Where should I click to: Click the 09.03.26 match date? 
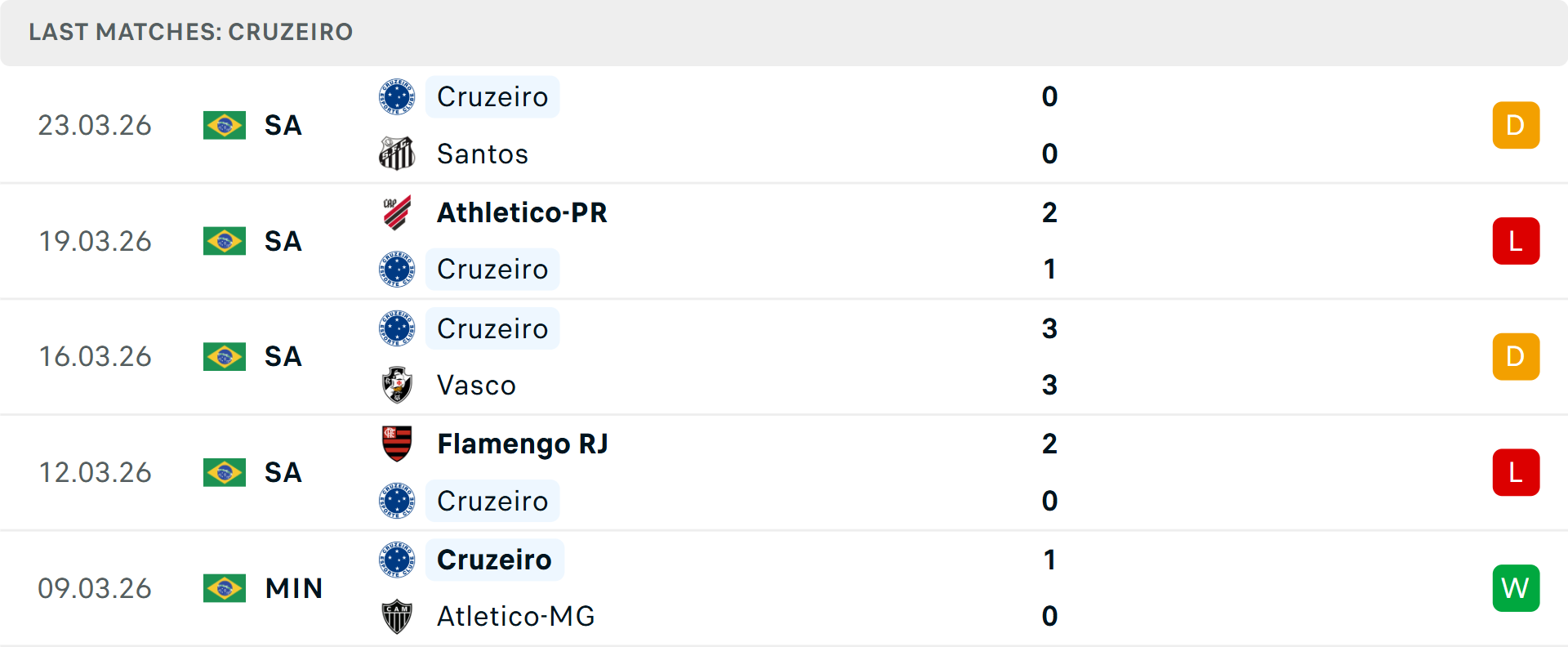95,587
